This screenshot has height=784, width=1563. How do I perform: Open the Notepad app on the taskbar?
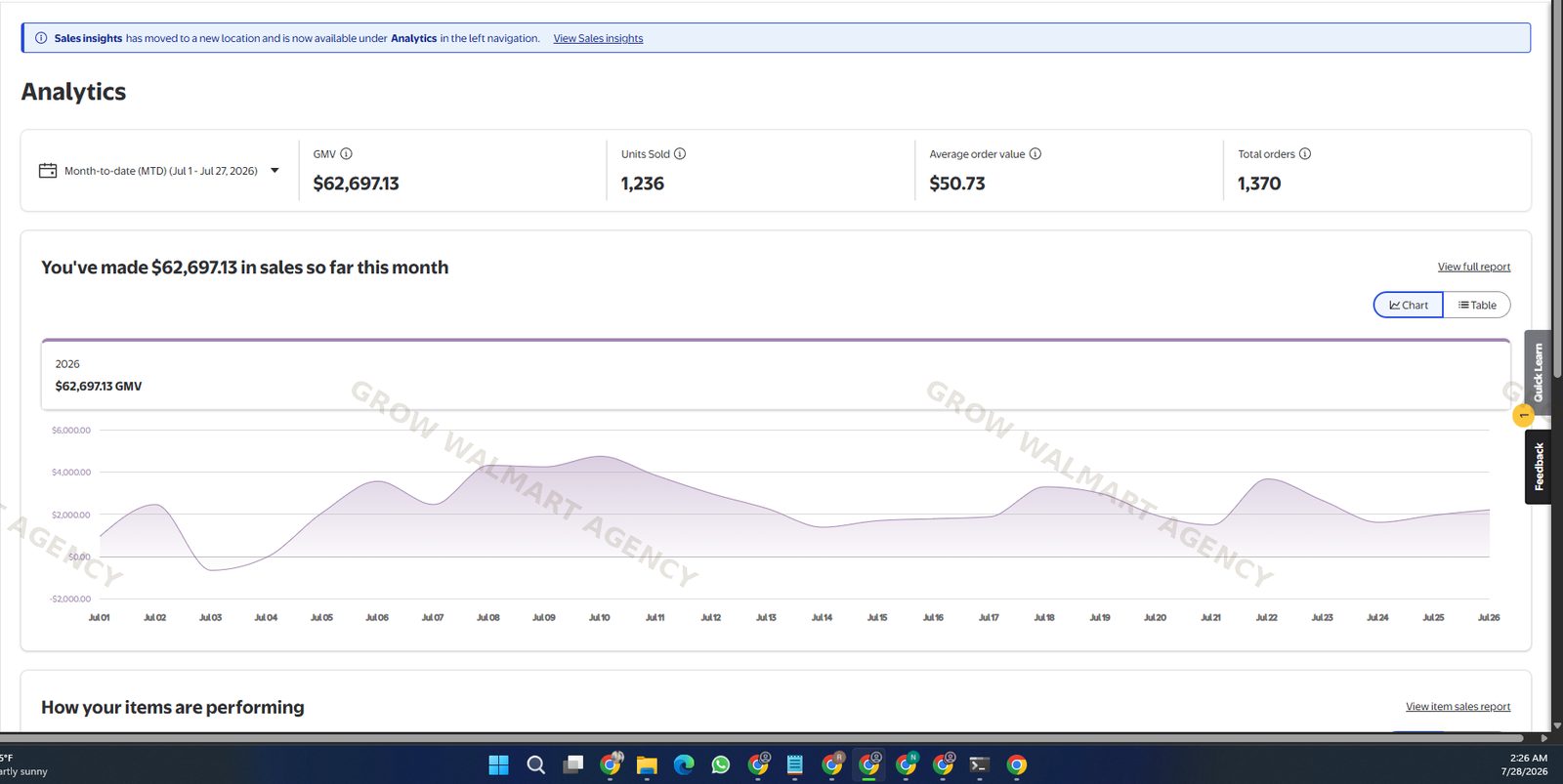[x=795, y=764]
